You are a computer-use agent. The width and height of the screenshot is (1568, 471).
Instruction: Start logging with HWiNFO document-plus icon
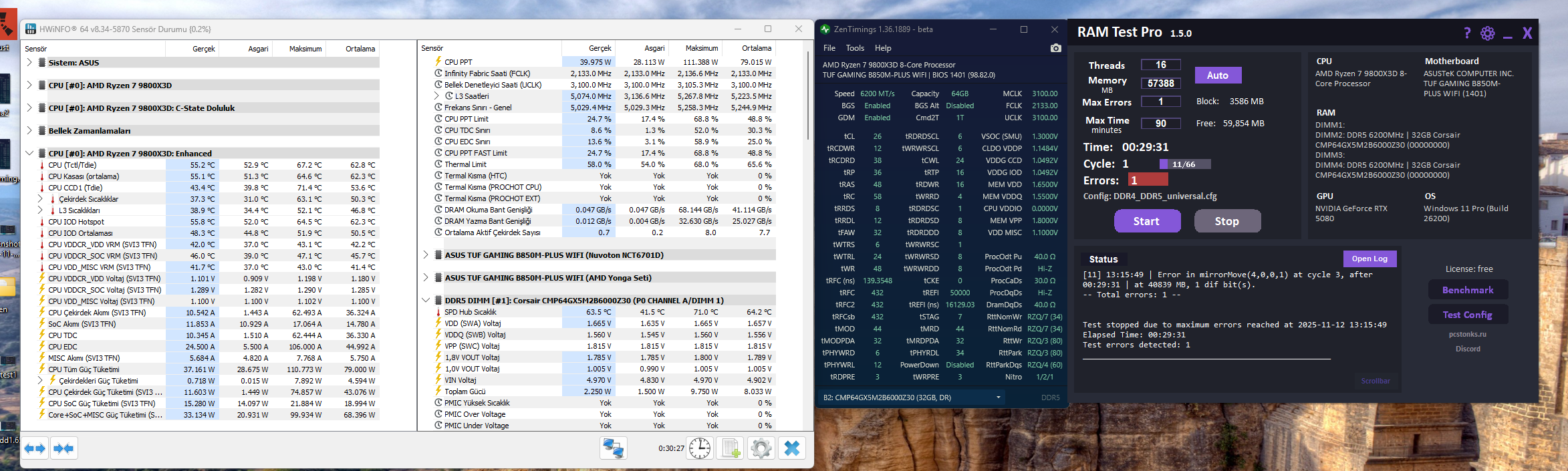click(731, 448)
